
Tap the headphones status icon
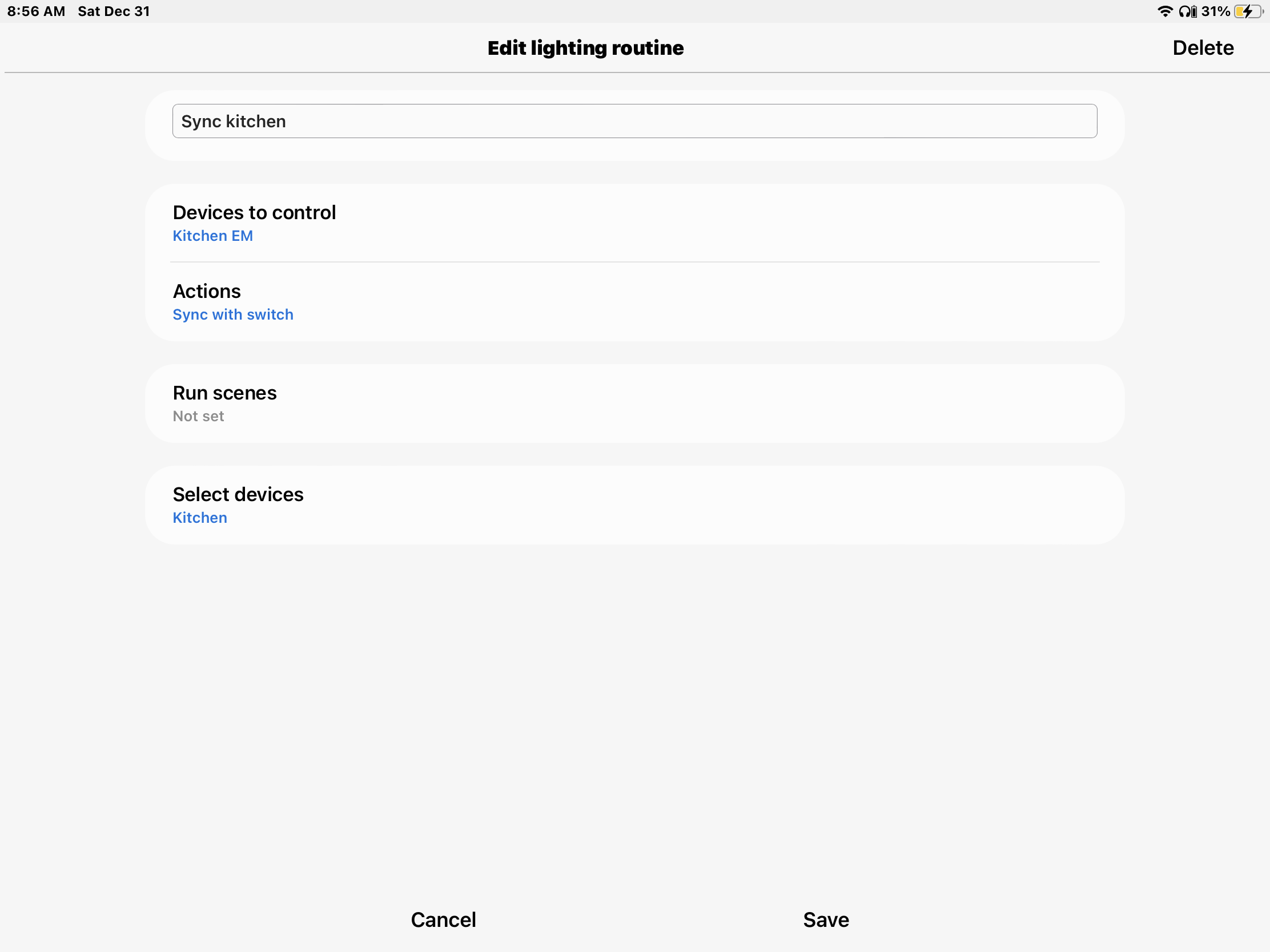tap(1187, 11)
